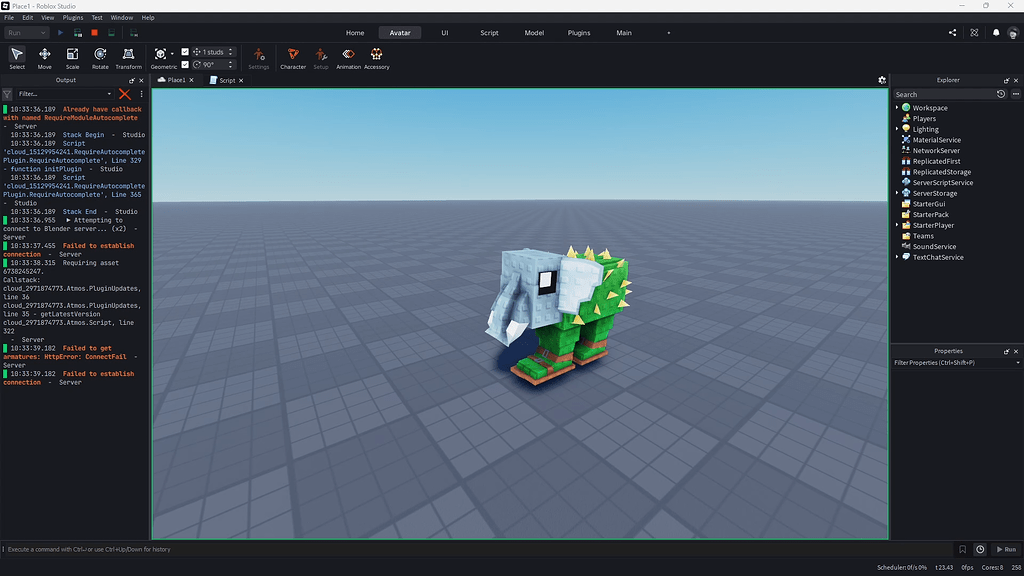Viewport: 1024px width, 576px height.
Task: Expand 'Attempting to connect' output entry
Action: click(68, 221)
